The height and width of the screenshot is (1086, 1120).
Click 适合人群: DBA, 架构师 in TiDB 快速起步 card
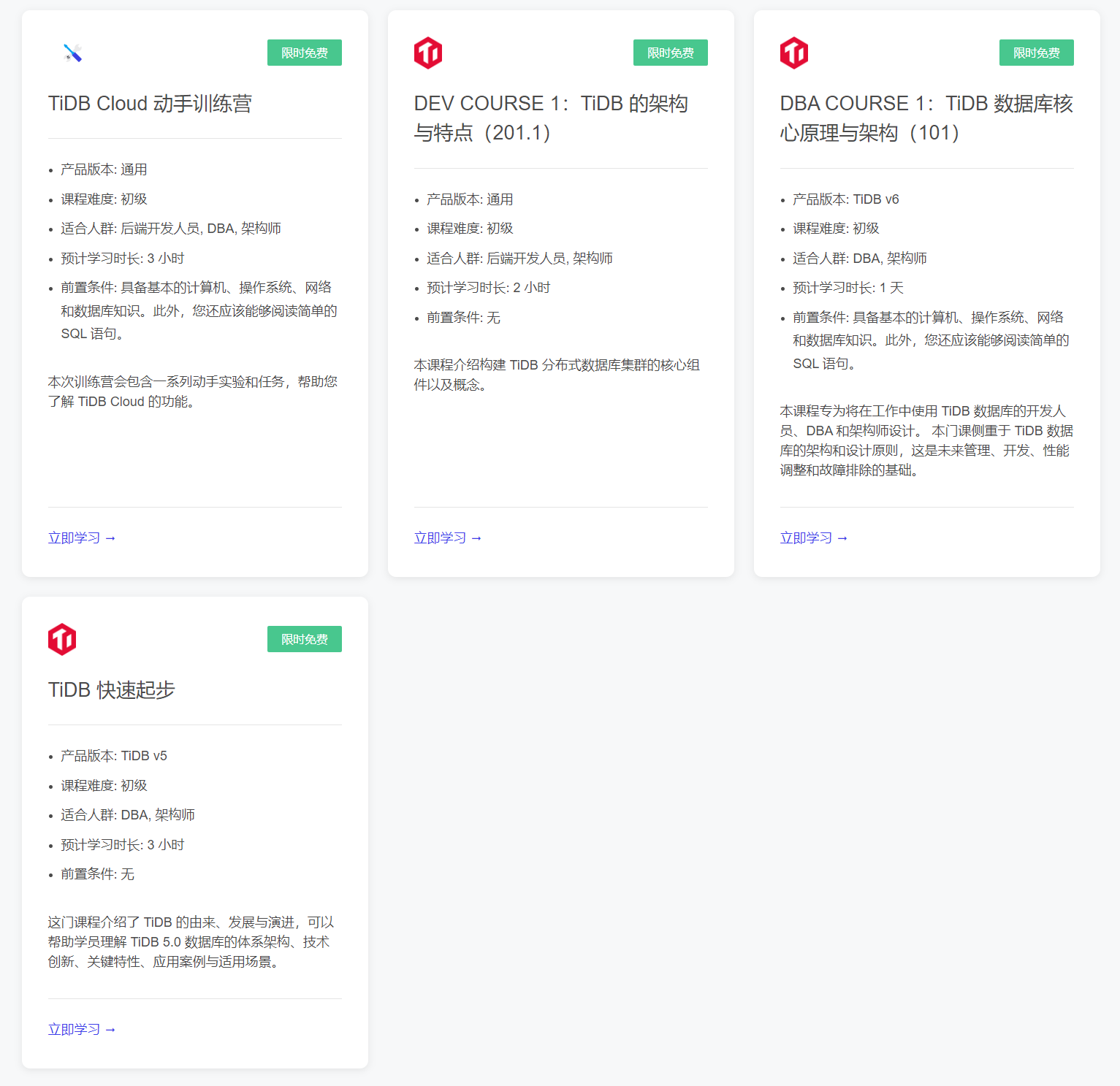click(128, 815)
